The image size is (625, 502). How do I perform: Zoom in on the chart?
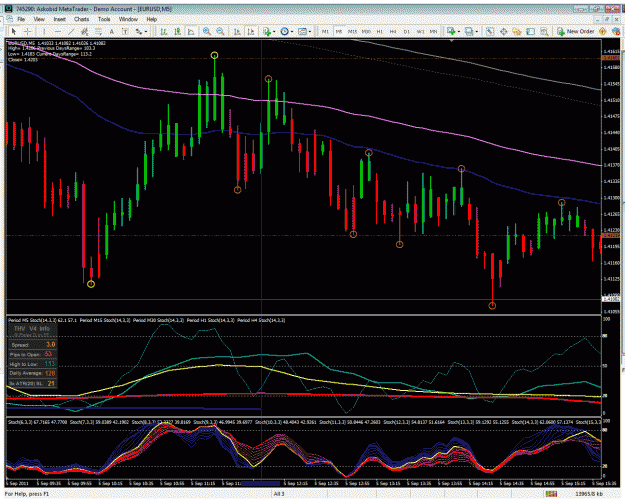(207, 31)
